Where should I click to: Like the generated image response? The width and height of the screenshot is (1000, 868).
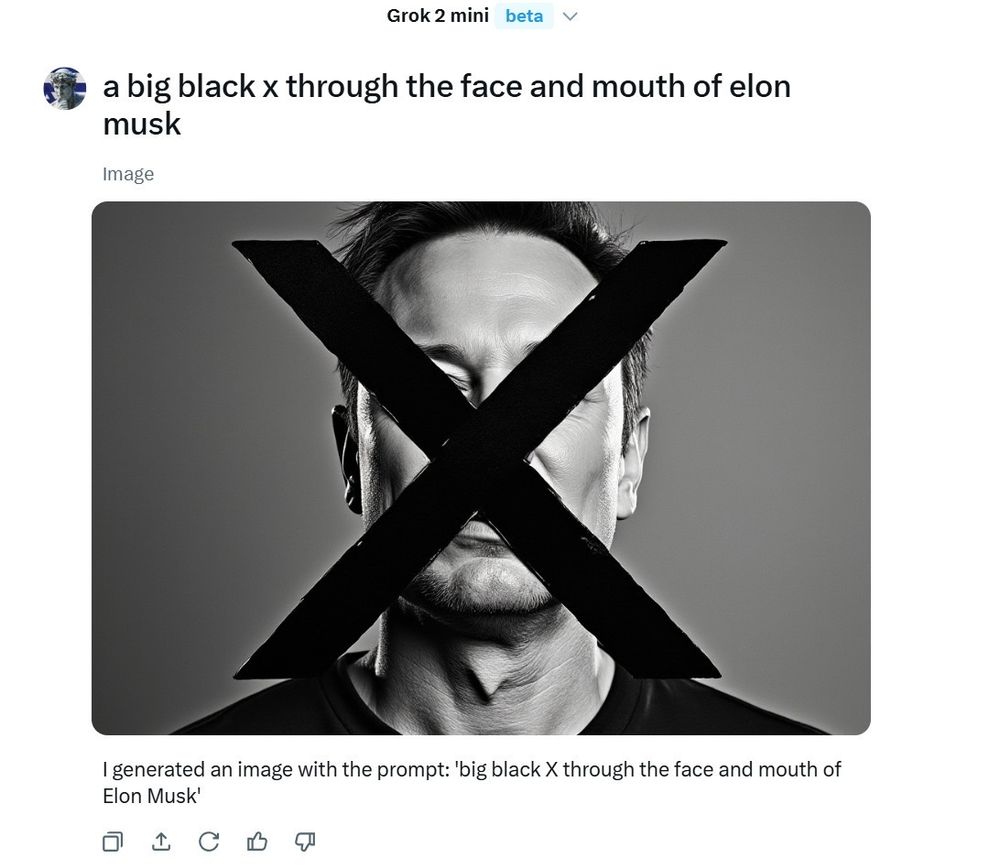tap(258, 841)
